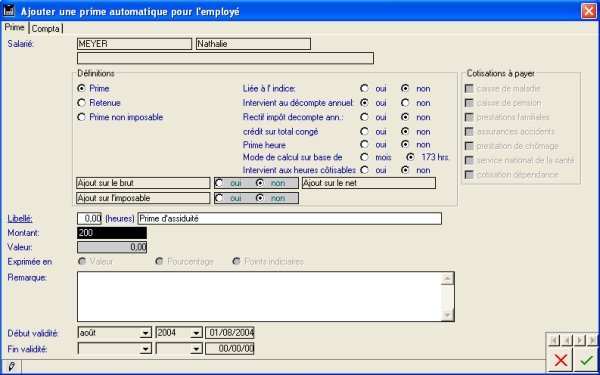The height and width of the screenshot is (375, 600).
Task: Click the title bar application icon
Action: pos(8,11)
